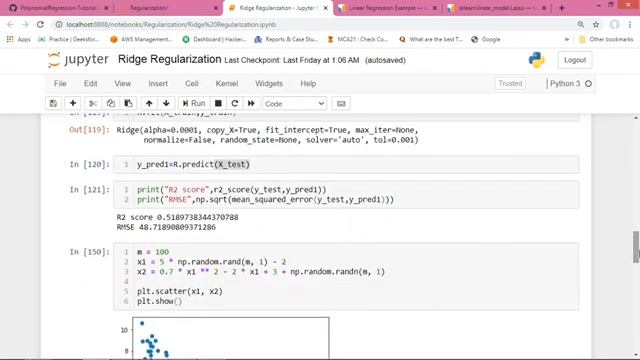Select cell In [150] with scatter plot code
This screenshot has height=360, width=640.
pyautogui.click(x=346, y=277)
